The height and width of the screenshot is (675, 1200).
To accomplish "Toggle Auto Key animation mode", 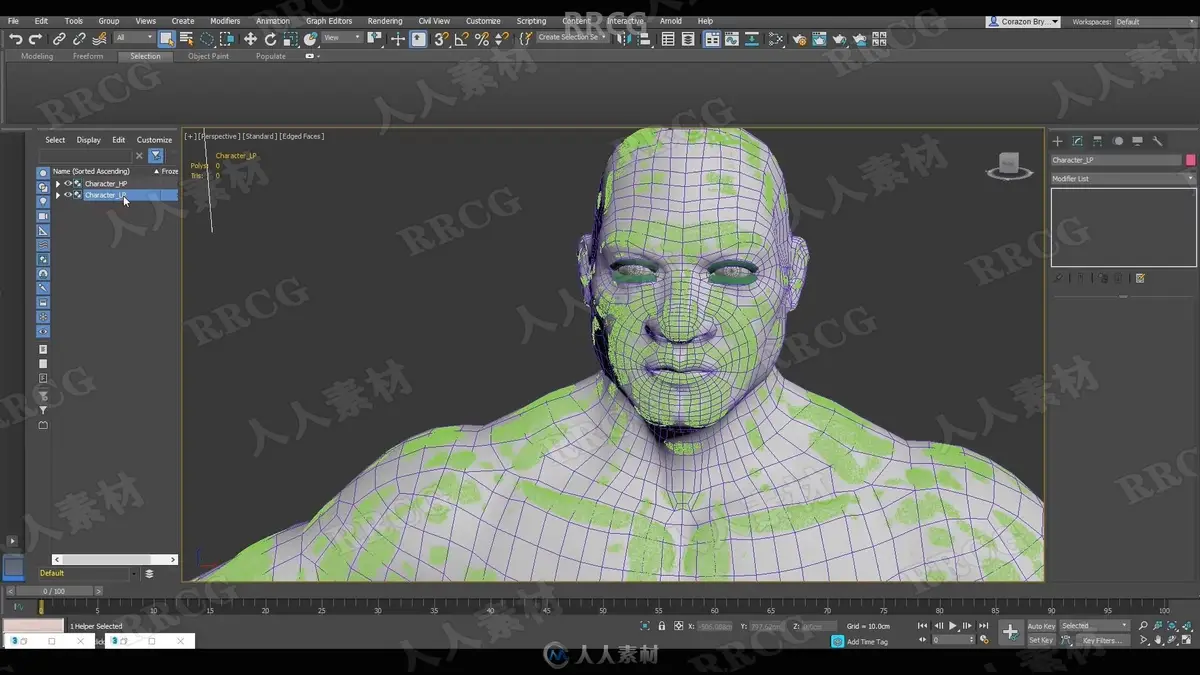I will click(1041, 626).
